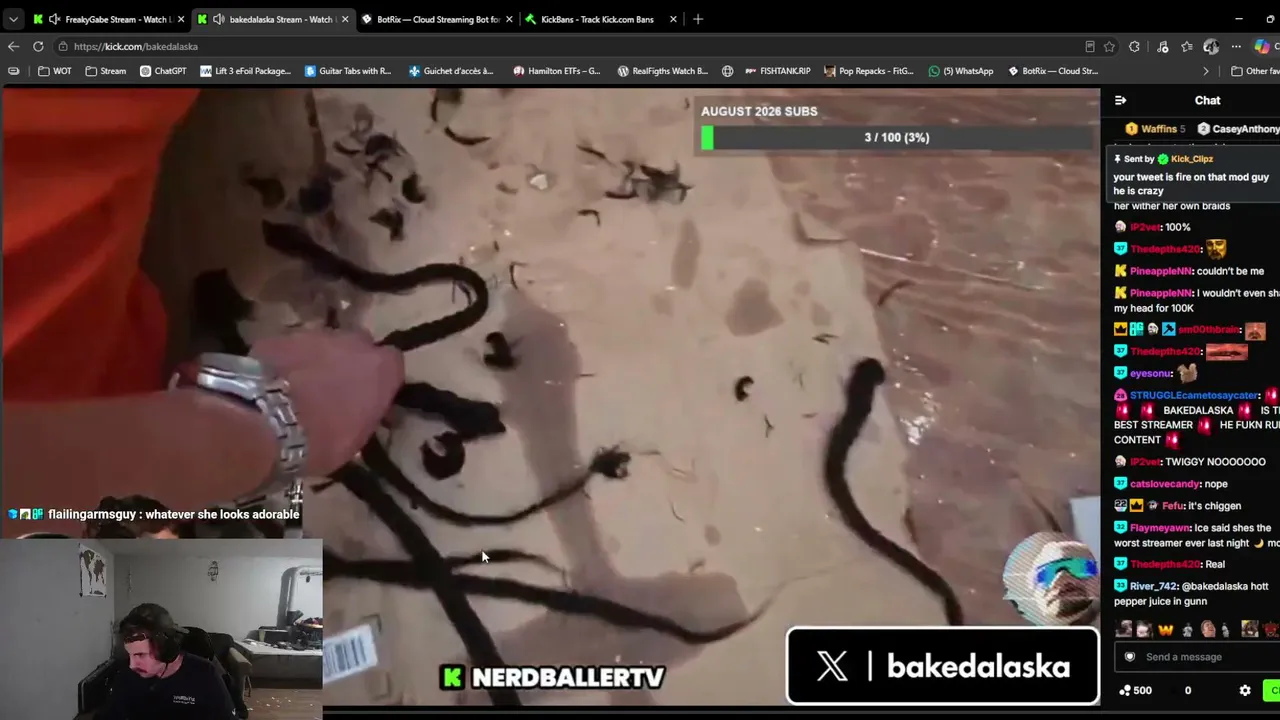
Task: Open the Guichet d'accès bookmark
Action: pyautogui.click(x=451, y=71)
